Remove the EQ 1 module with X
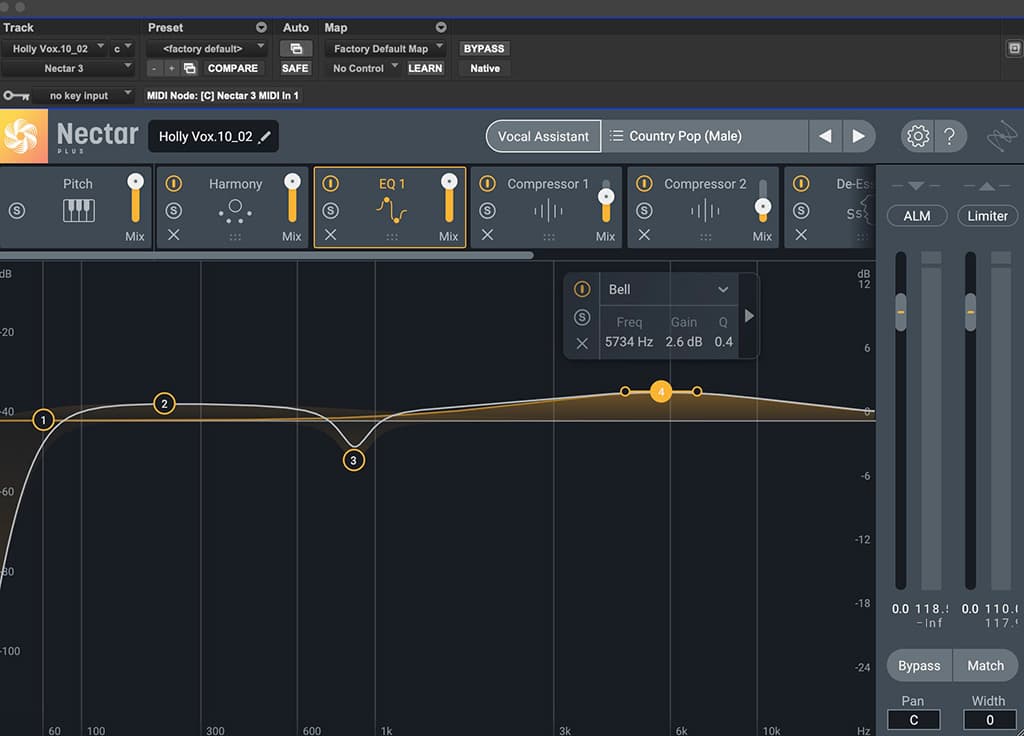Screen dimensions: 1024x736 pos(330,234)
